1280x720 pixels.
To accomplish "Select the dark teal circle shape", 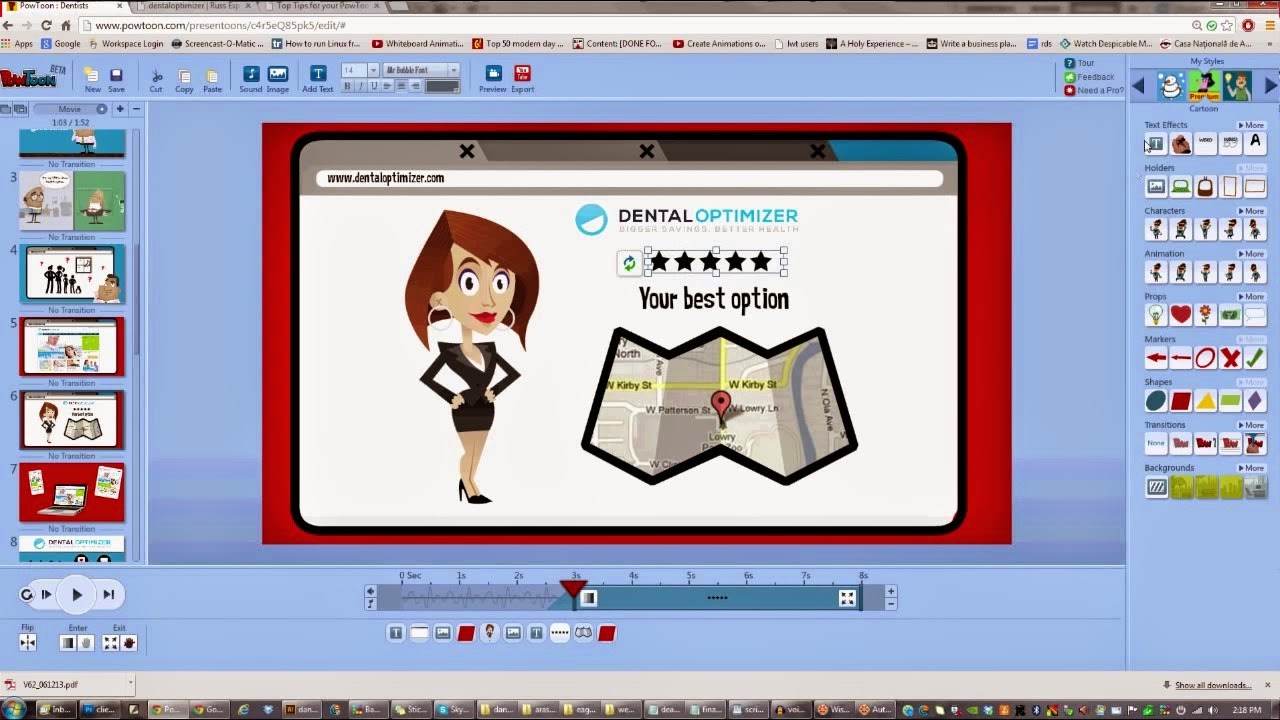I will click(1156, 401).
